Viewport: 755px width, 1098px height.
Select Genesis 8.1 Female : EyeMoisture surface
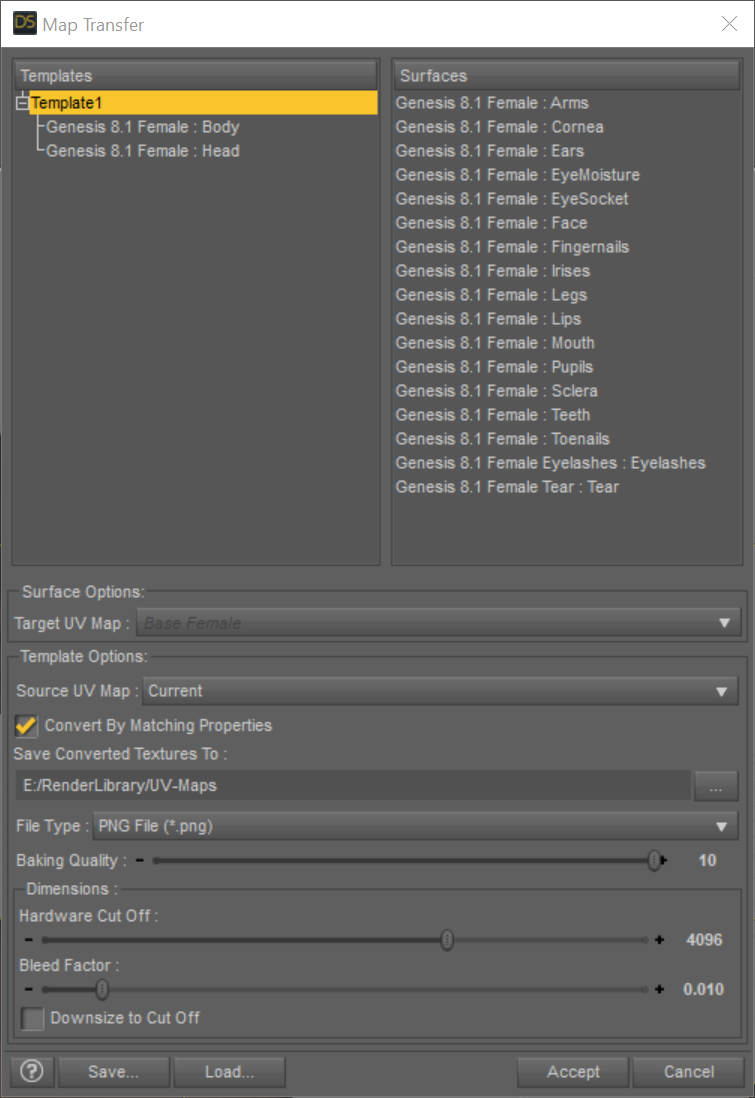(518, 175)
